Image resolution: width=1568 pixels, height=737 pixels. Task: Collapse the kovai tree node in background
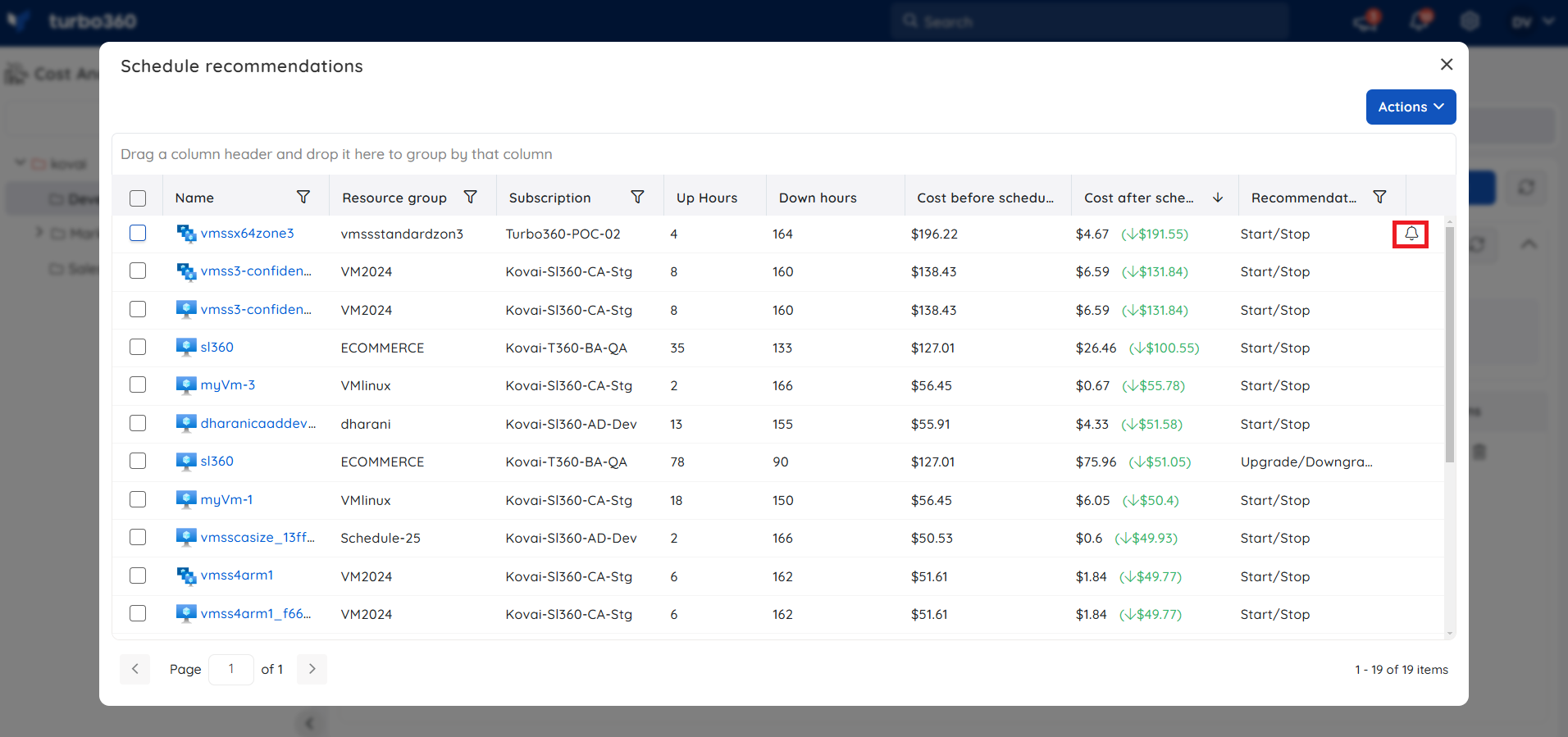click(21, 163)
